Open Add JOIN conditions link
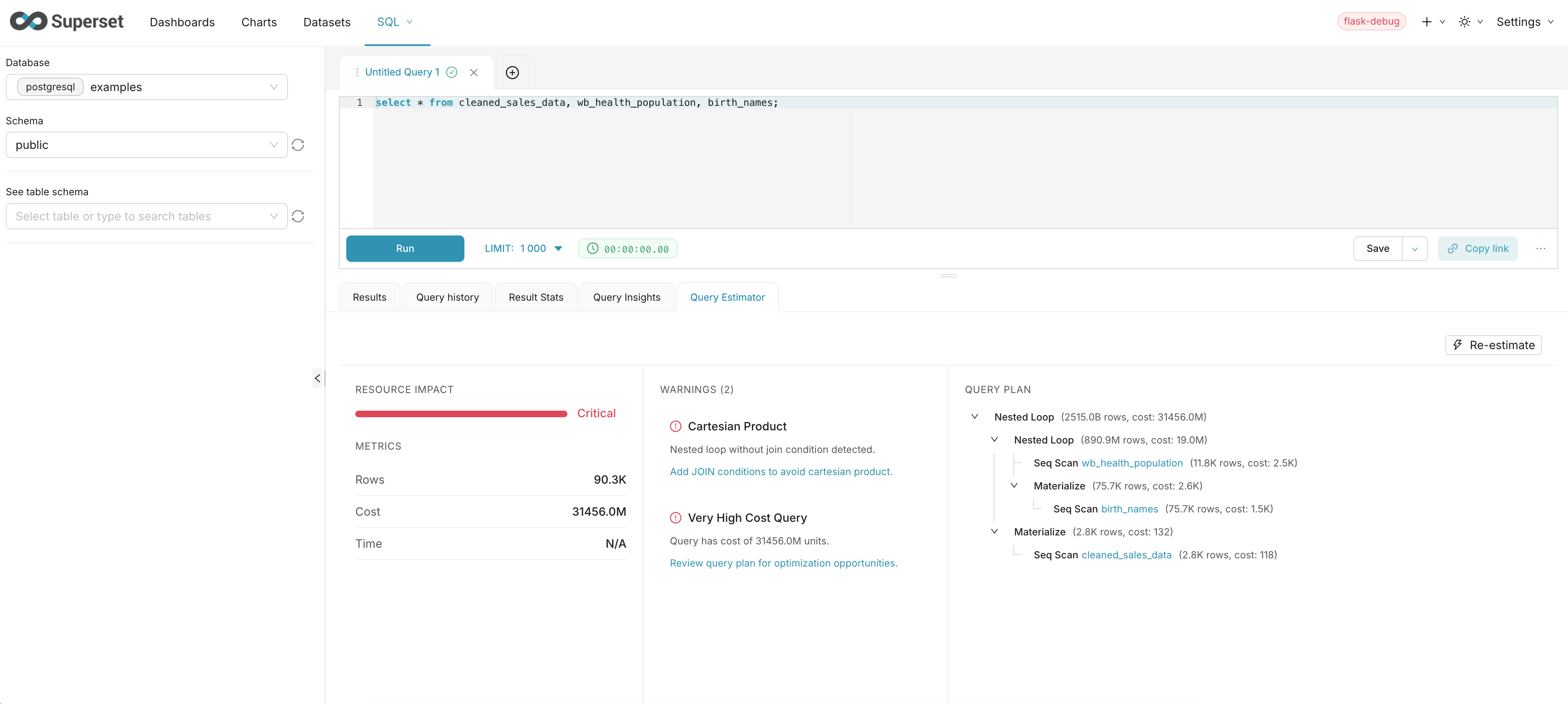 (x=781, y=471)
